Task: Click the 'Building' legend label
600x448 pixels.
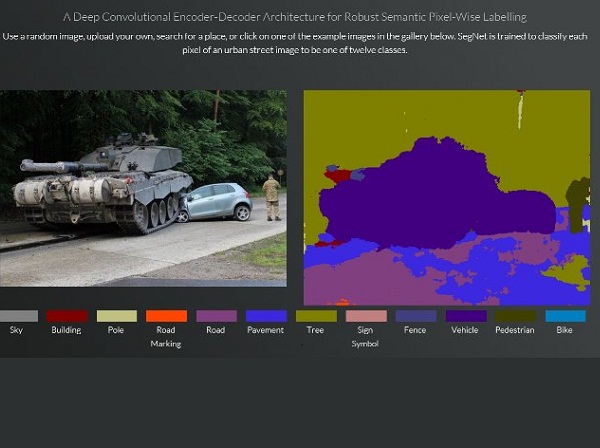Action: [66, 330]
